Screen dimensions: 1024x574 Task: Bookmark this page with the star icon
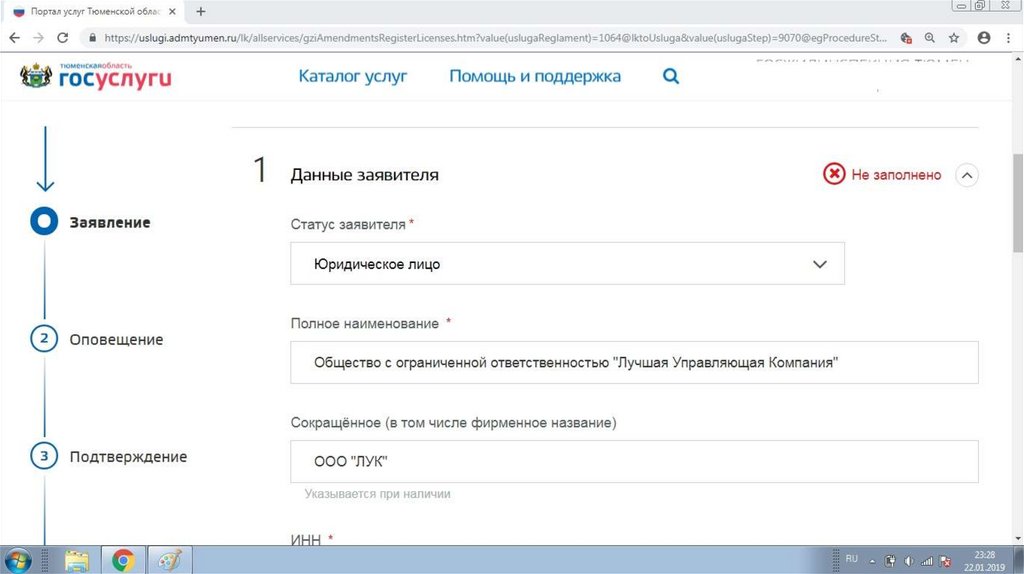click(x=954, y=38)
